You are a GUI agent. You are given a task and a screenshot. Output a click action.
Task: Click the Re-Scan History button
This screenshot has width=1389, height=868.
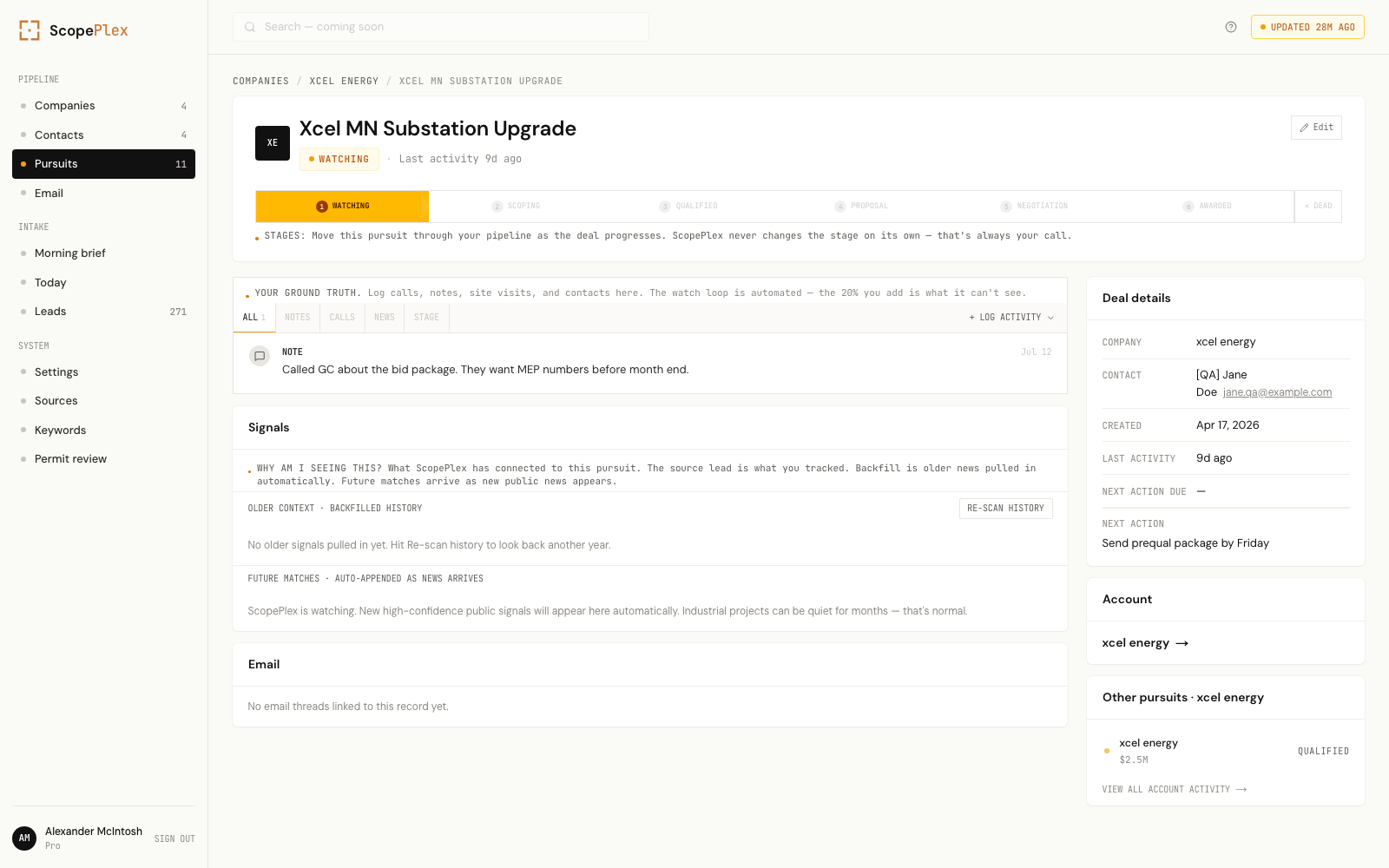click(1005, 509)
